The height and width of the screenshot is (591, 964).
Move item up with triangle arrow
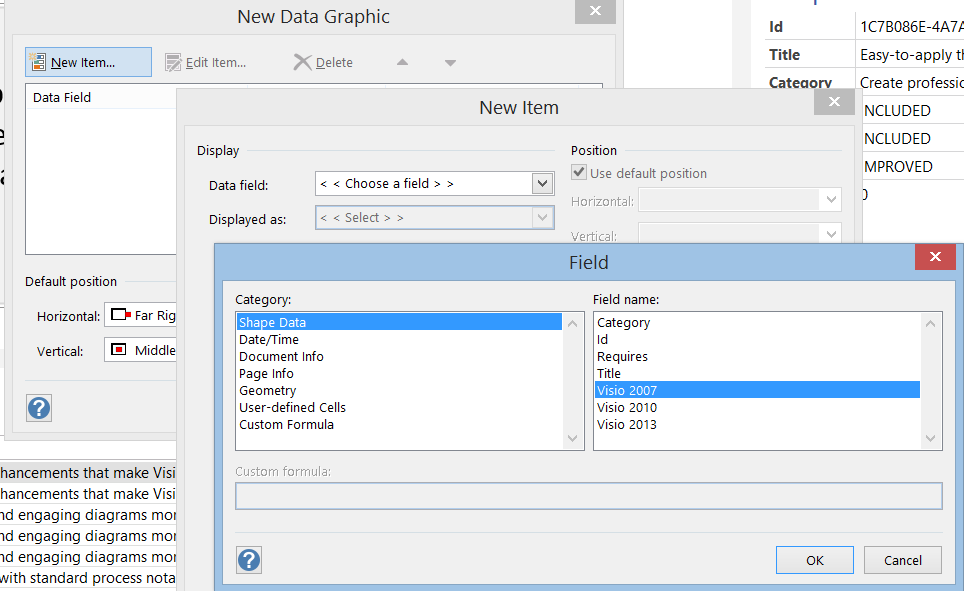(402, 62)
